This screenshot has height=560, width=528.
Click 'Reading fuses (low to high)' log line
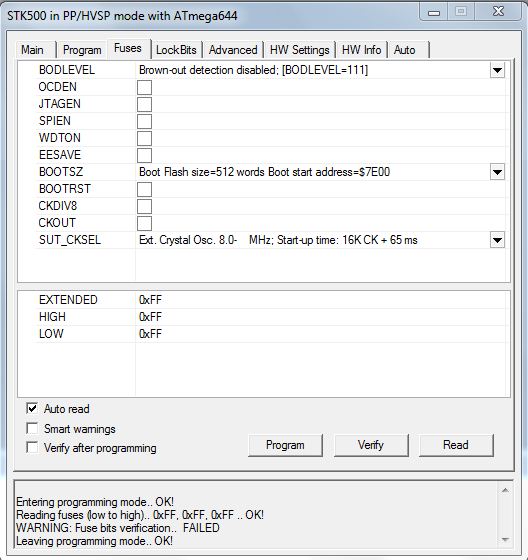tap(140, 515)
